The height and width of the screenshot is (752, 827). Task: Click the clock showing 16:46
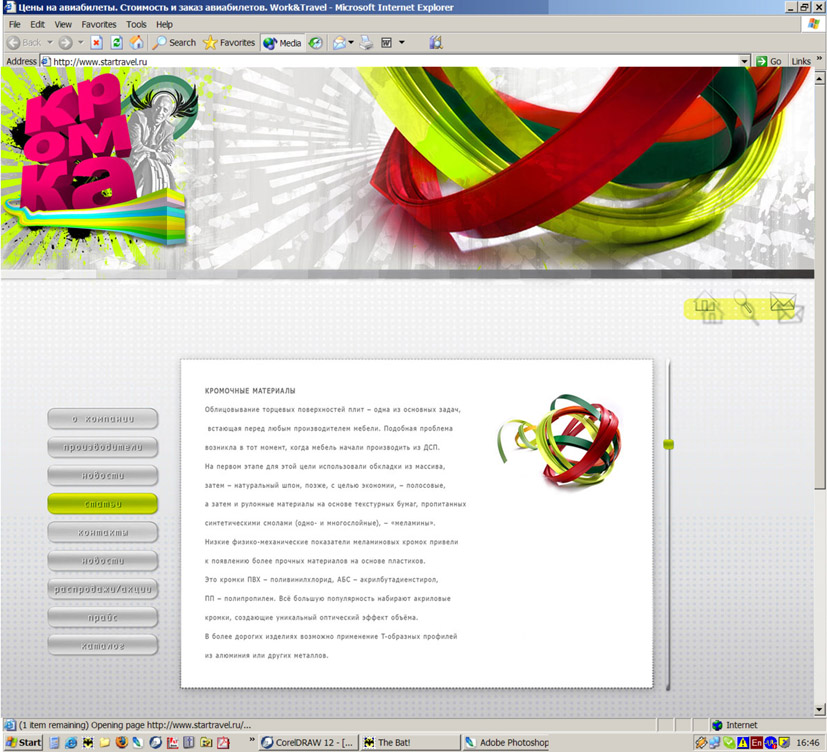807,743
